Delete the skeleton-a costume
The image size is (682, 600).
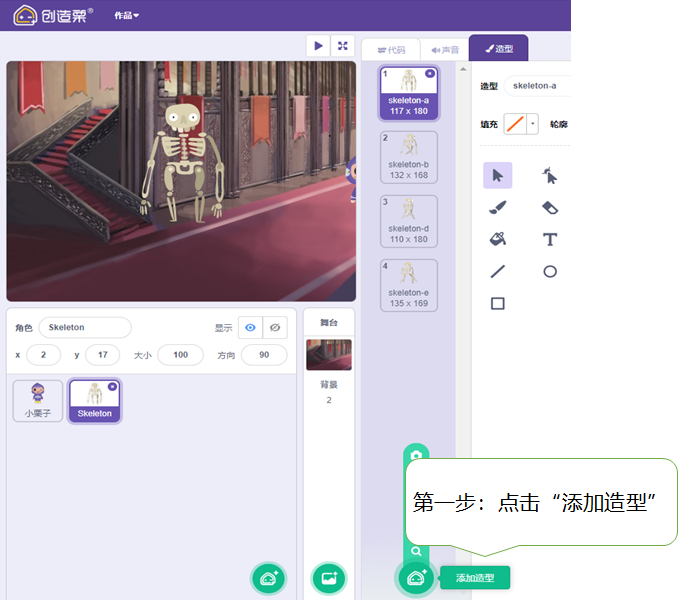430,74
